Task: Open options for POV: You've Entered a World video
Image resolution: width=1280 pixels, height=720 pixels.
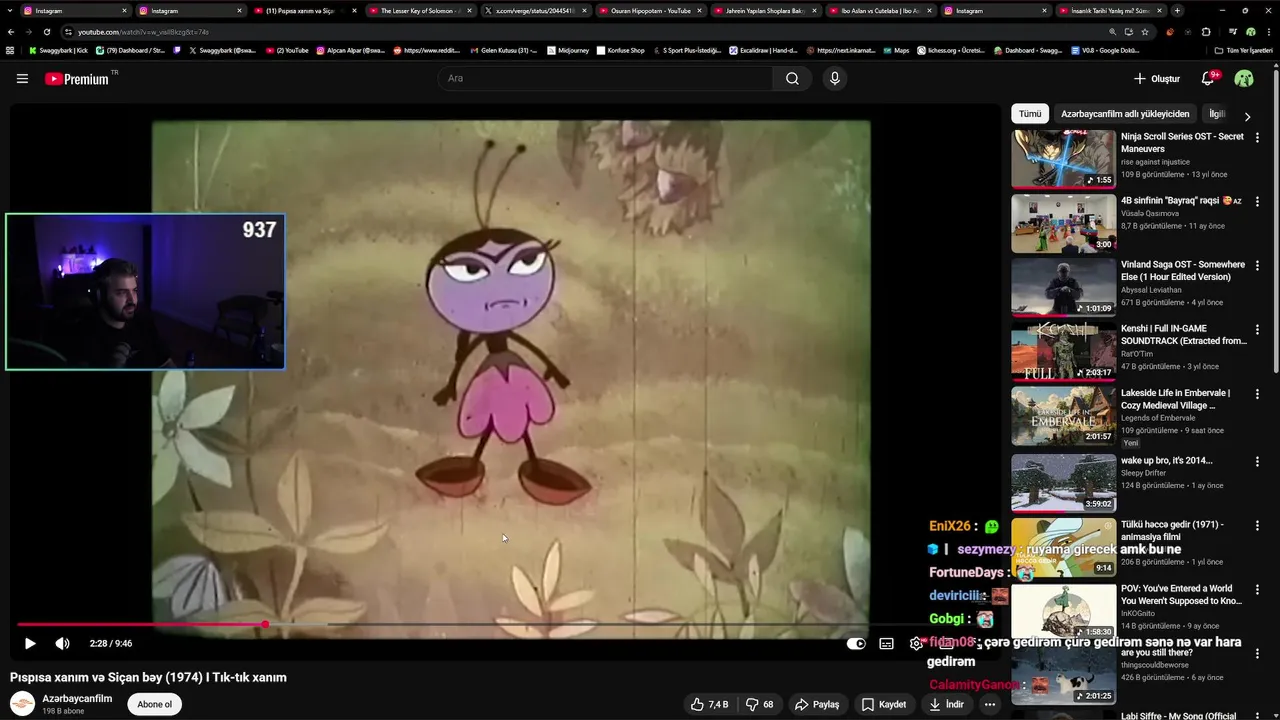Action: point(1258,589)
